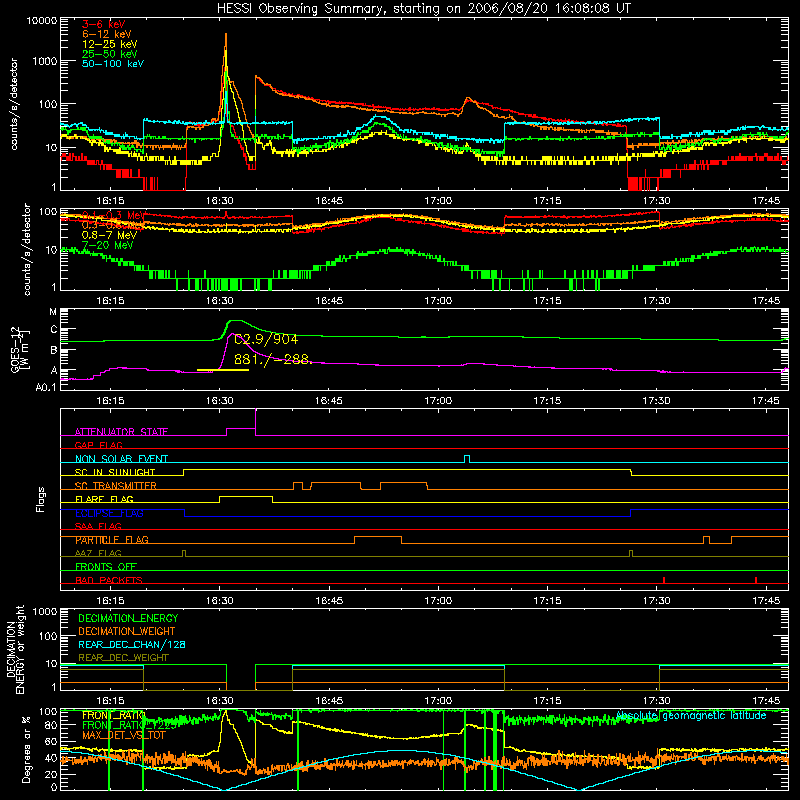Image resolution: width=800 pixels, height=800 pixels.
Task: Click the FLARE_FLAG label
Action: (104, 499)
